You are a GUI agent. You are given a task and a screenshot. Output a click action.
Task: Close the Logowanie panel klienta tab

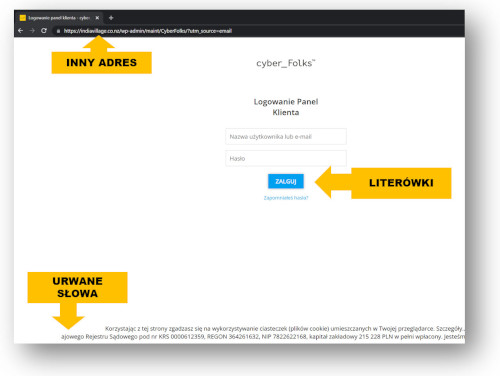[x=97, y=18]
